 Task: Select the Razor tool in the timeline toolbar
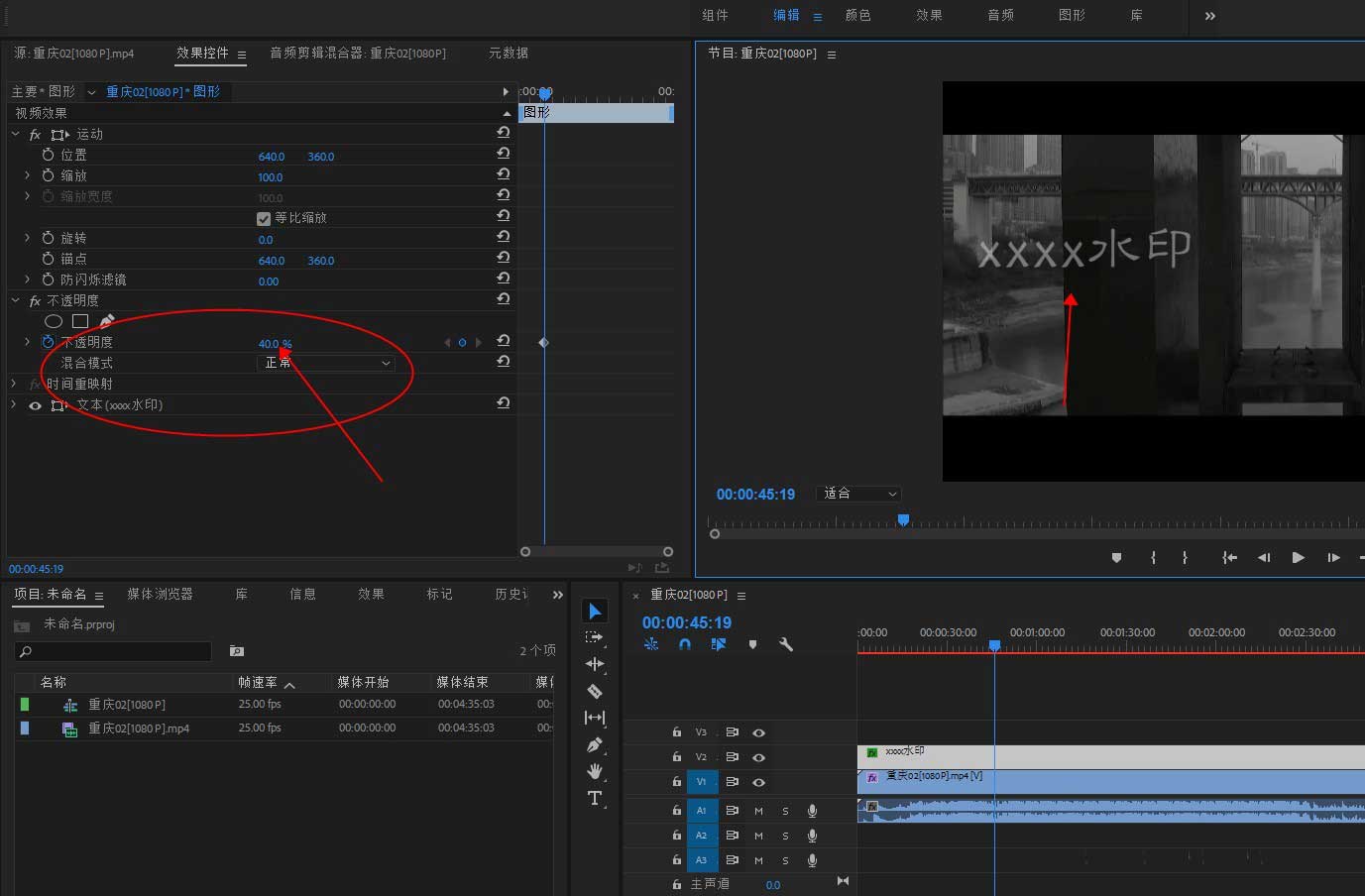[x=595, y=690]
